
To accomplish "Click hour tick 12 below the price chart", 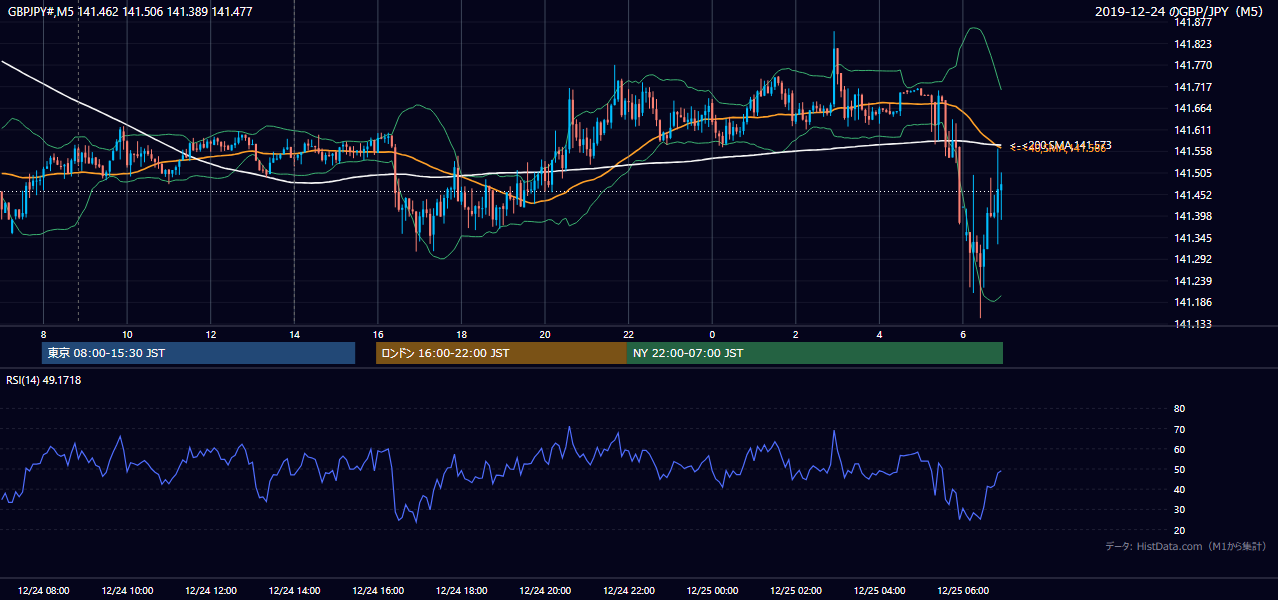I will 210,334.
